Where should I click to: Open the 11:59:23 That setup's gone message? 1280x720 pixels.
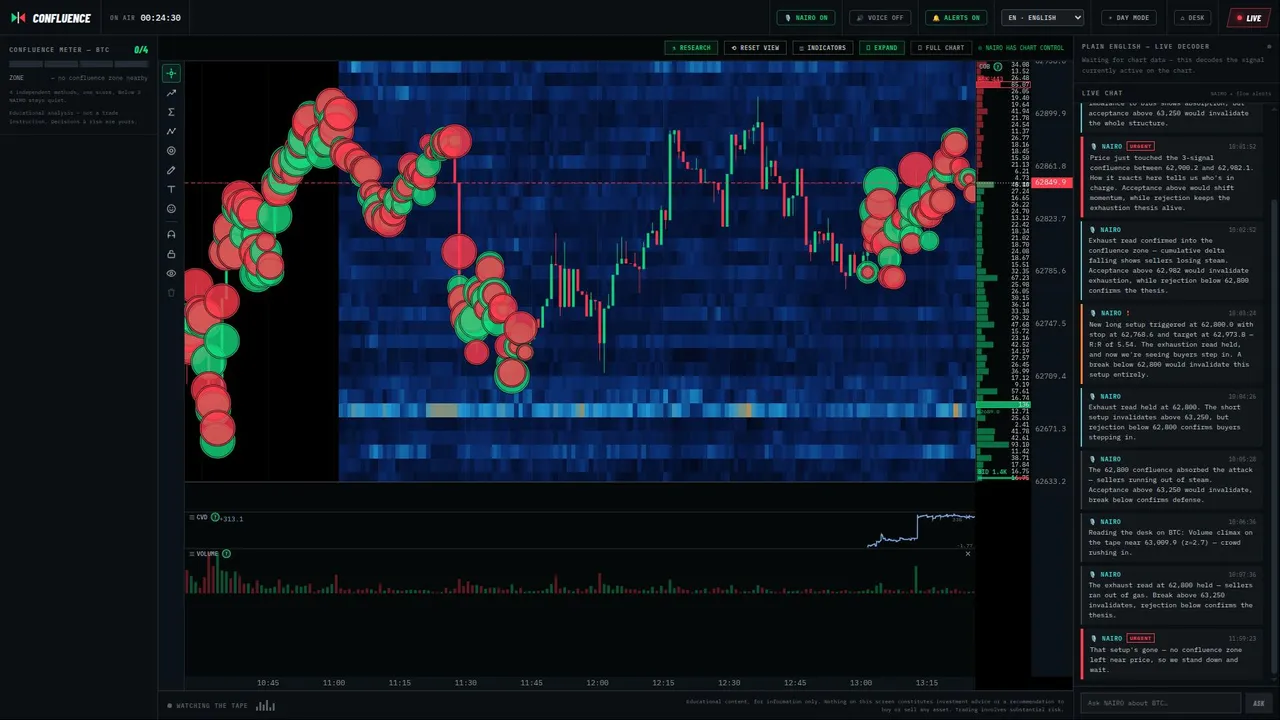click(1171, 654)
